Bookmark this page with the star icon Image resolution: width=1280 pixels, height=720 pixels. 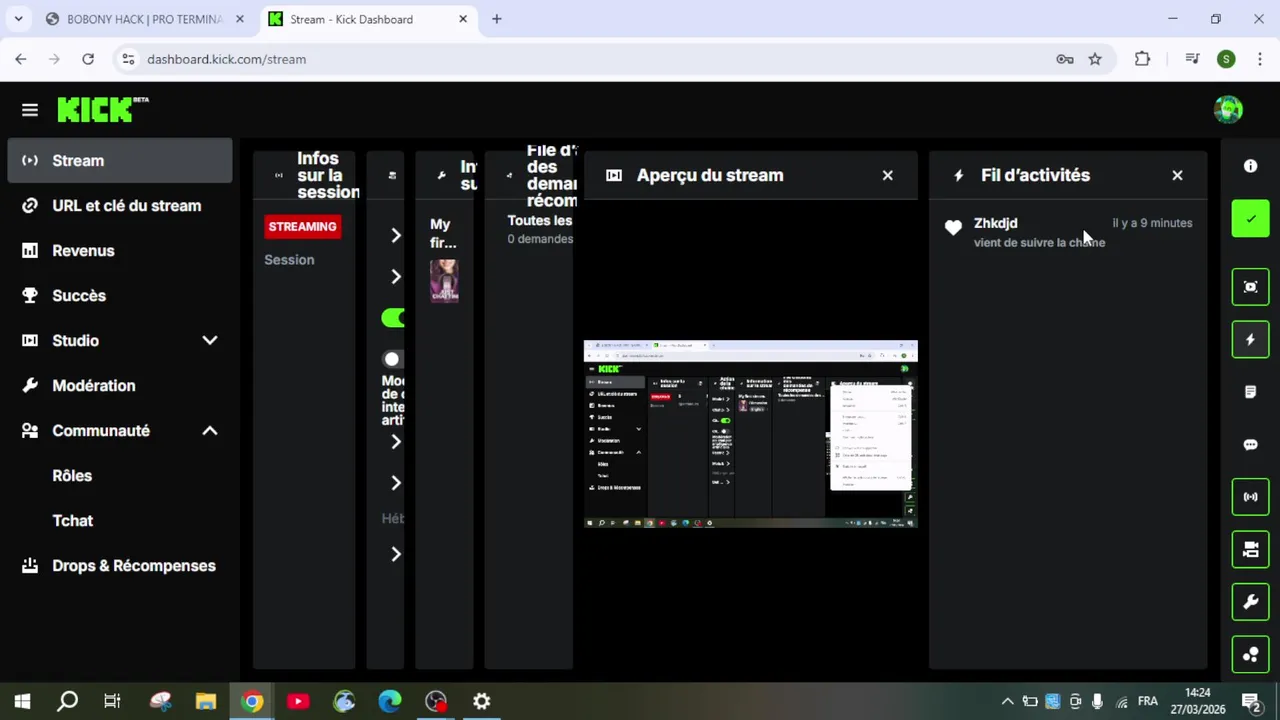pyautogui.click(x=1095, y=59)
